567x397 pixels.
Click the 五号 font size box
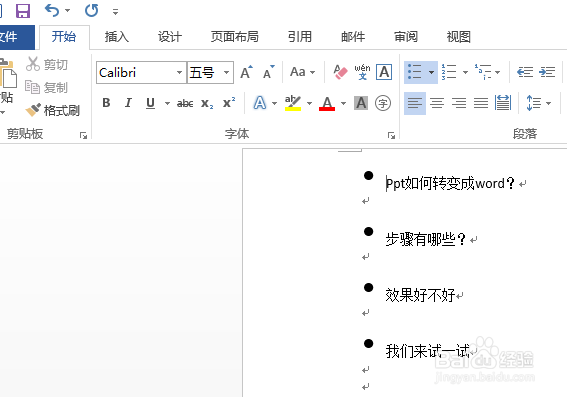205,73
